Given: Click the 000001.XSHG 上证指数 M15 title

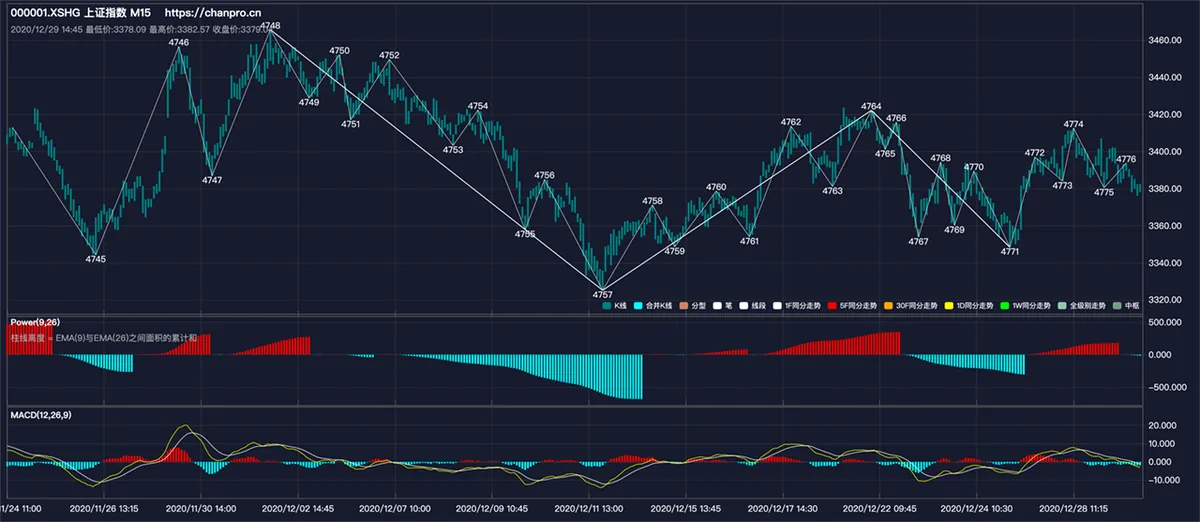Looking at the screenshot, I should point(80,14).
